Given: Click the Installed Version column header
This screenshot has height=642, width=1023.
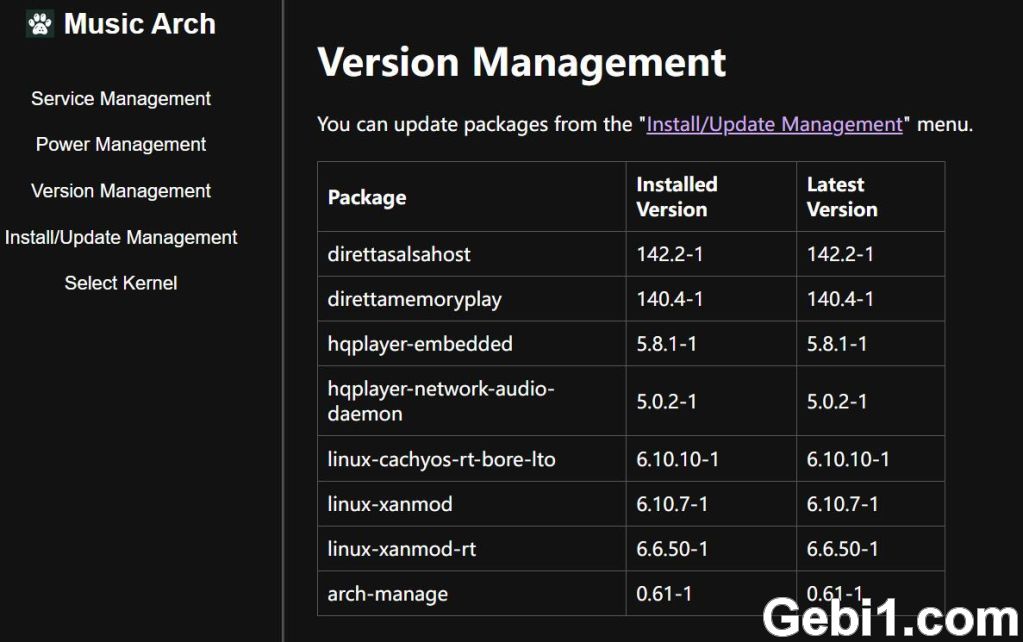Looking at the screenshot, I should pos(677,196).
